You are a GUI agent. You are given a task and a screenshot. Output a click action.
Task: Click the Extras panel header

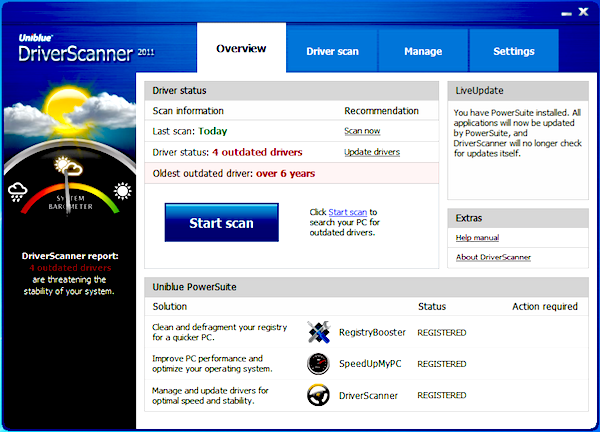[518, 218]
